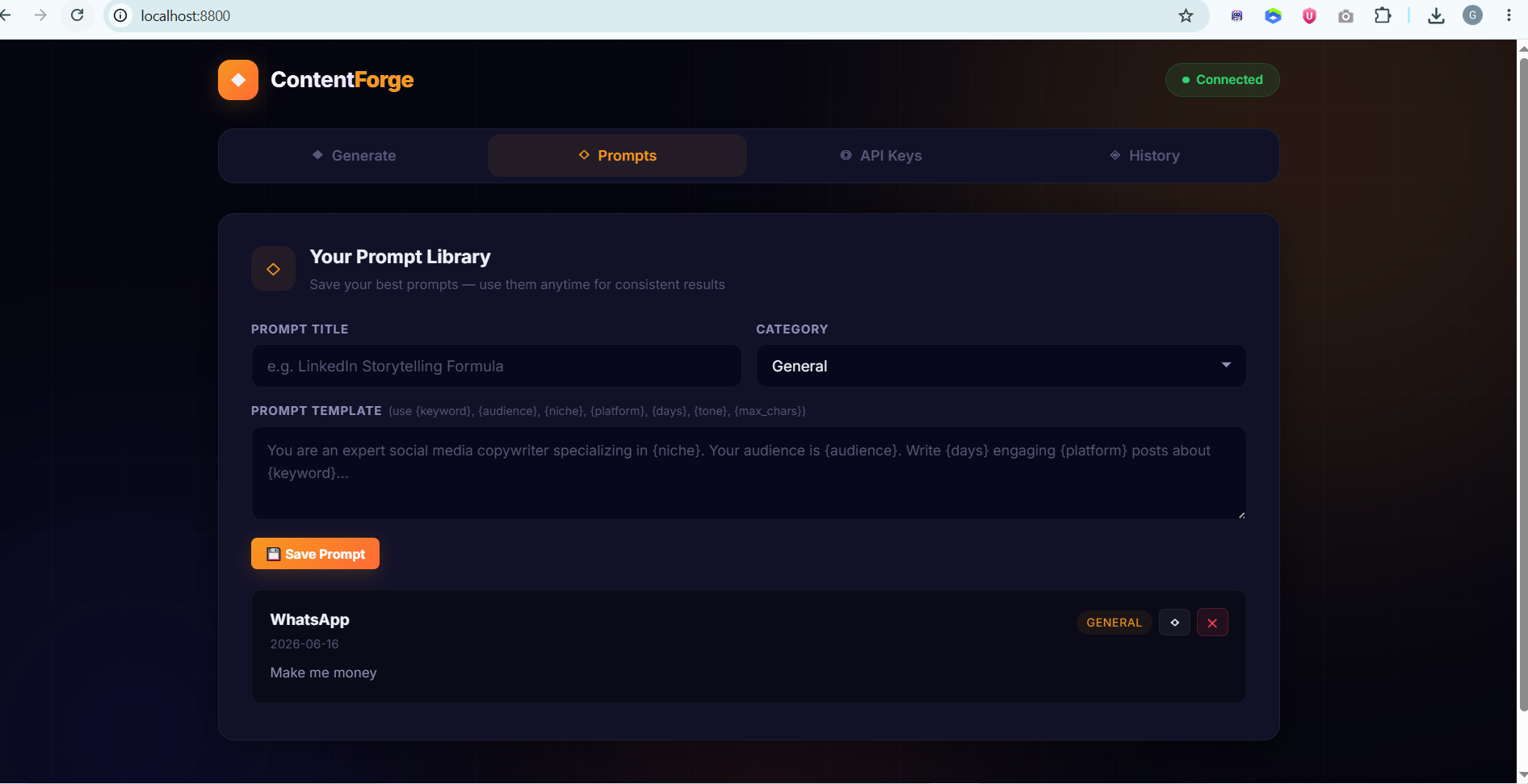Click the purple robot extension icon
Image resolution: width=1528 pixels, height=784 pixels.
coord(1236,16)
